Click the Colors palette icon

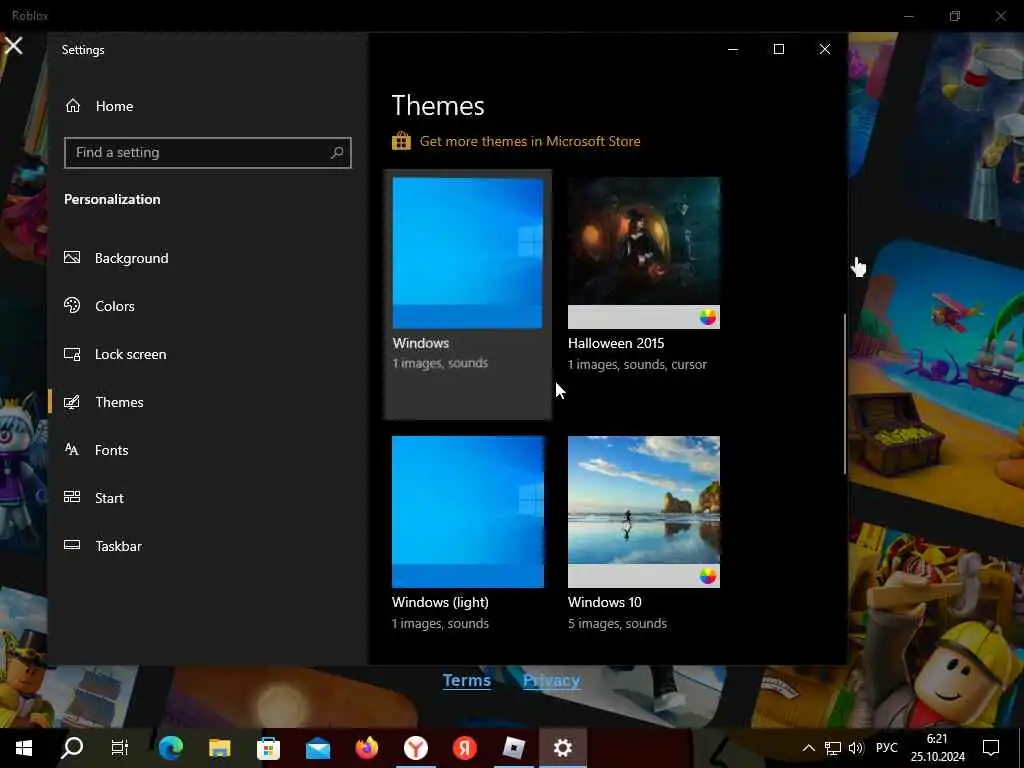point(72,305)
